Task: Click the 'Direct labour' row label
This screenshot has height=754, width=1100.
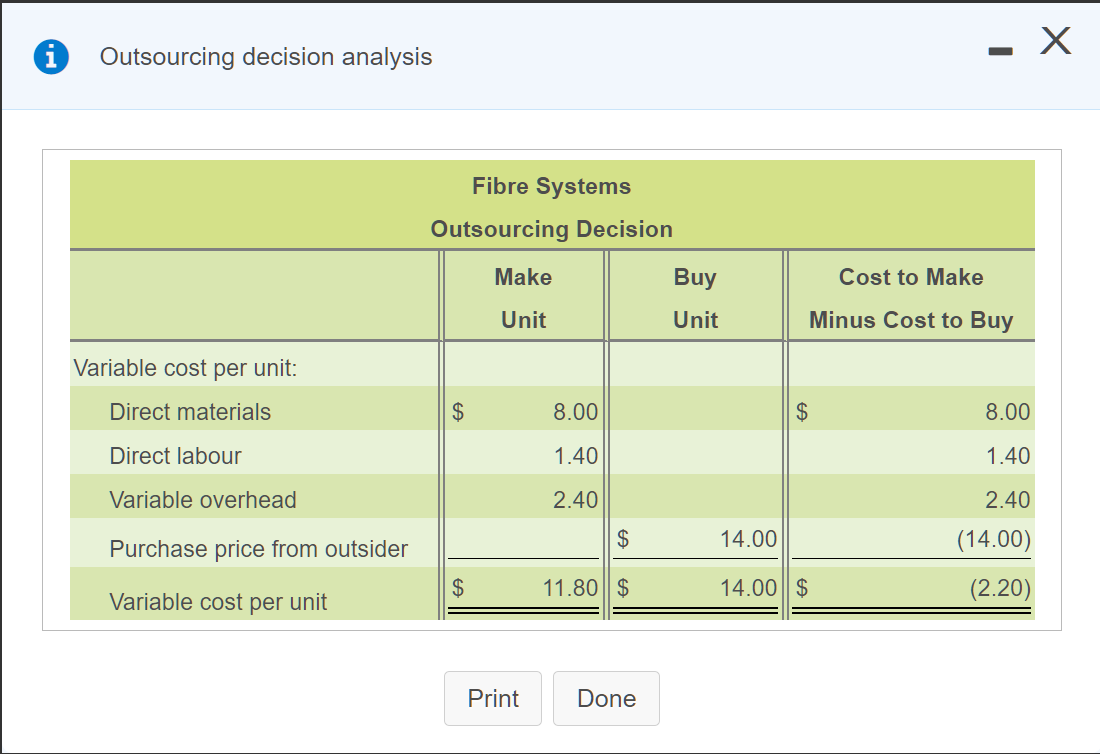Action: [175, 456]
